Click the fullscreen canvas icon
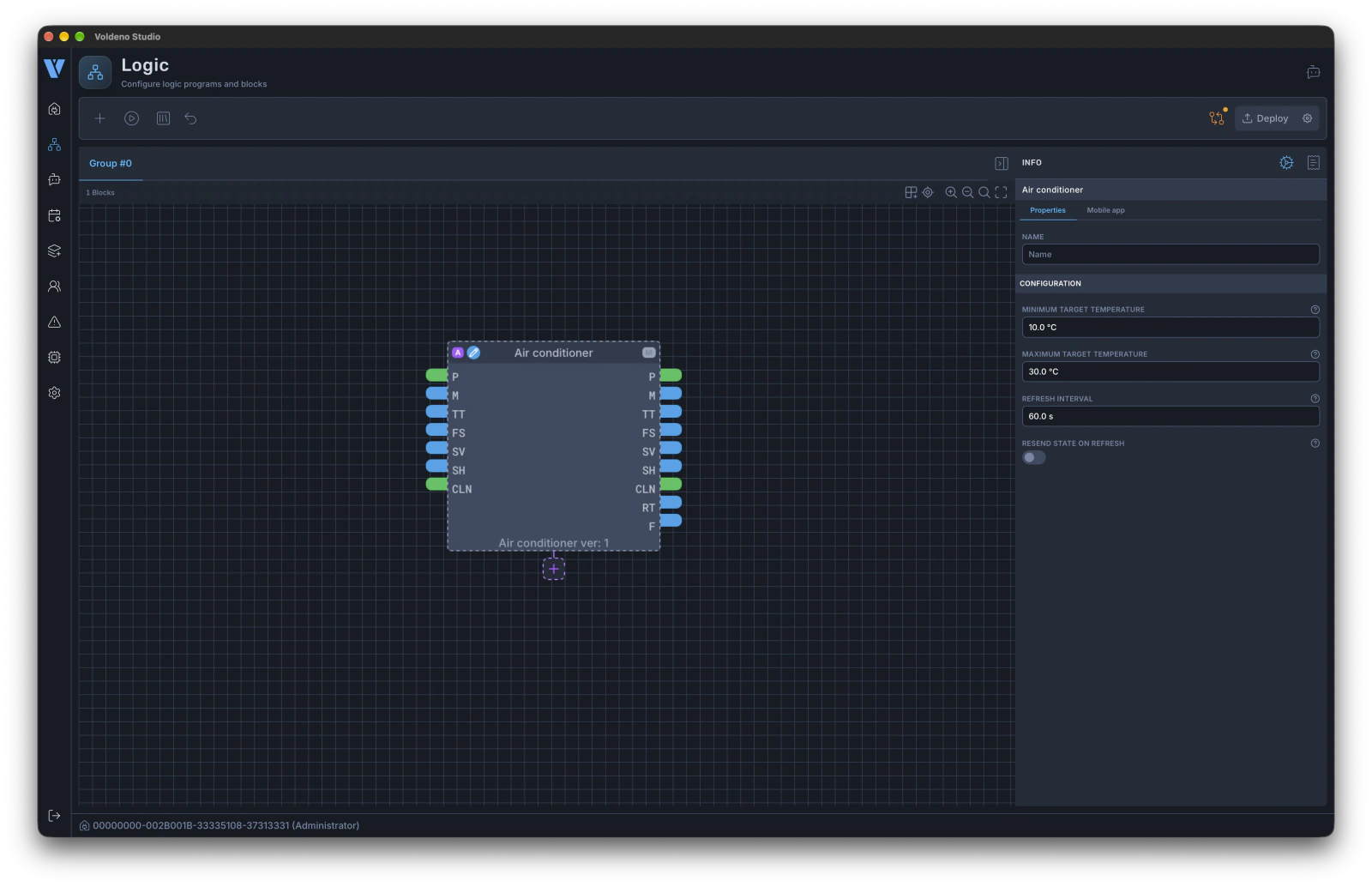 tap(1001, 192)
